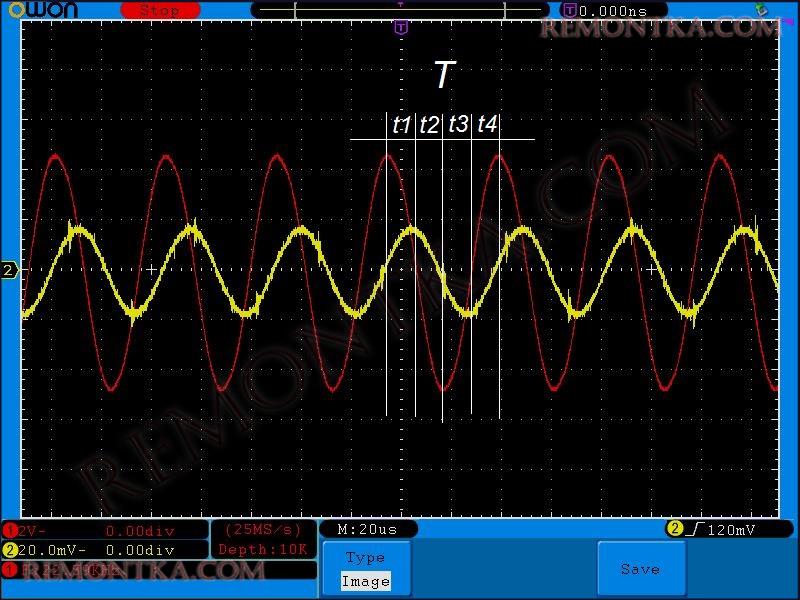Image resolution: width=800 pixels, height=600 pixels.
Task: Click the 25MS/s sample rate readout
Action: 263,529
